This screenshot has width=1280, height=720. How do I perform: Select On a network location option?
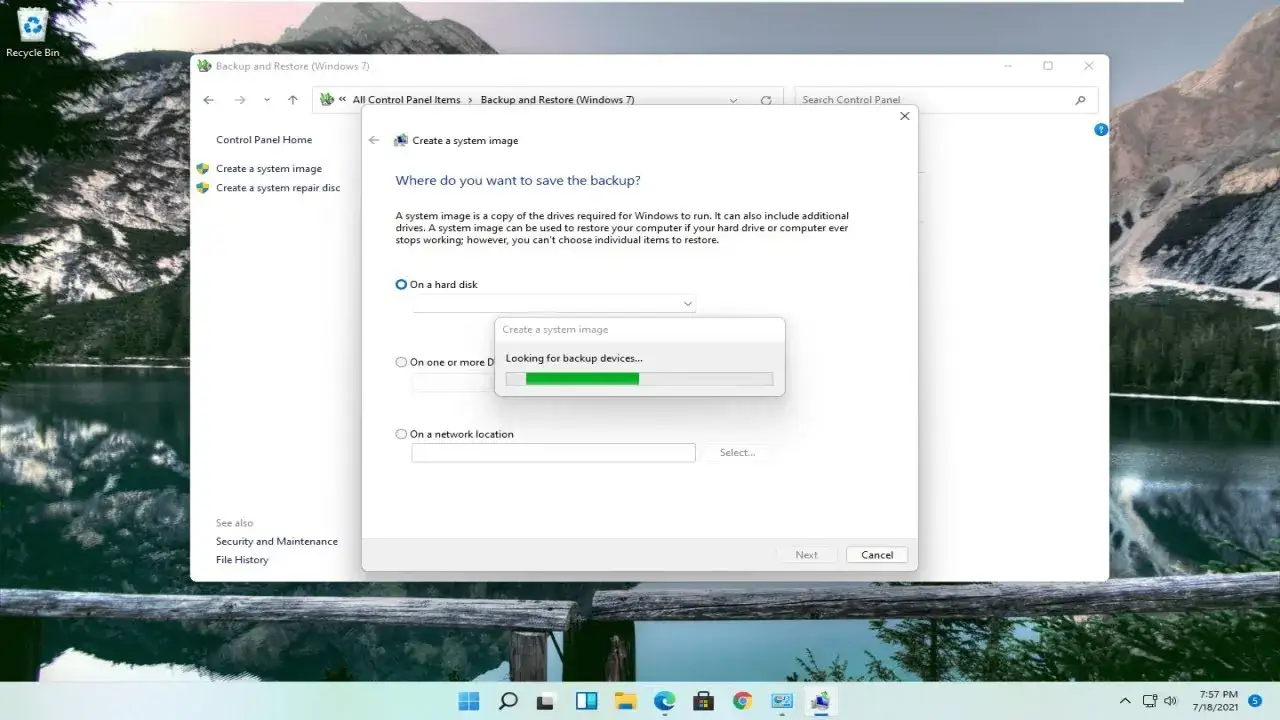[x=401, y=435]
